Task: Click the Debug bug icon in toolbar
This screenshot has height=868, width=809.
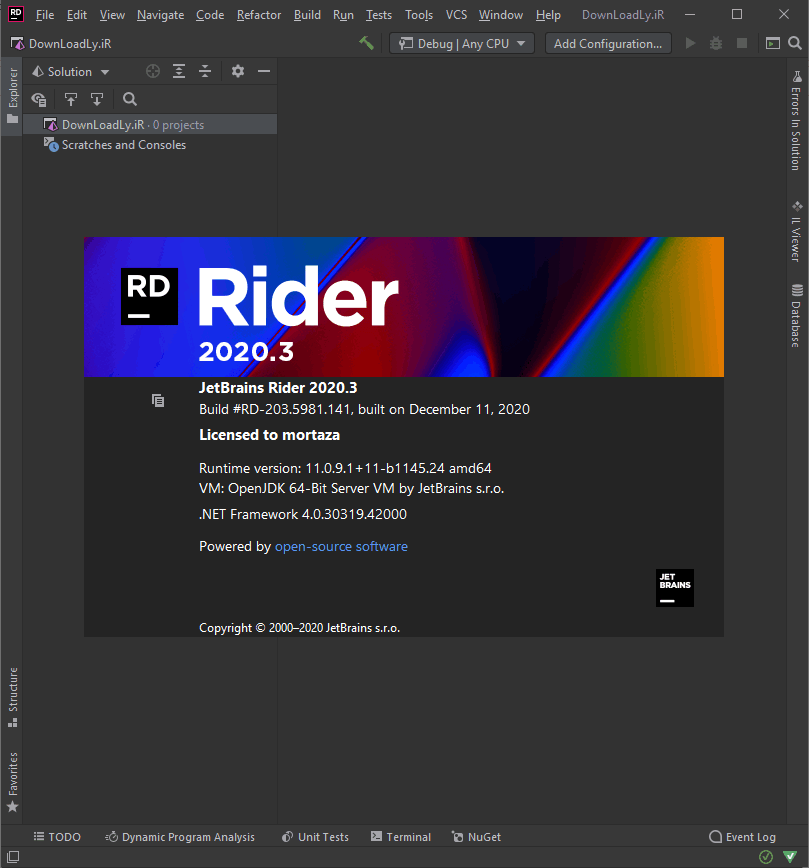Action: [x=716, y=43]
